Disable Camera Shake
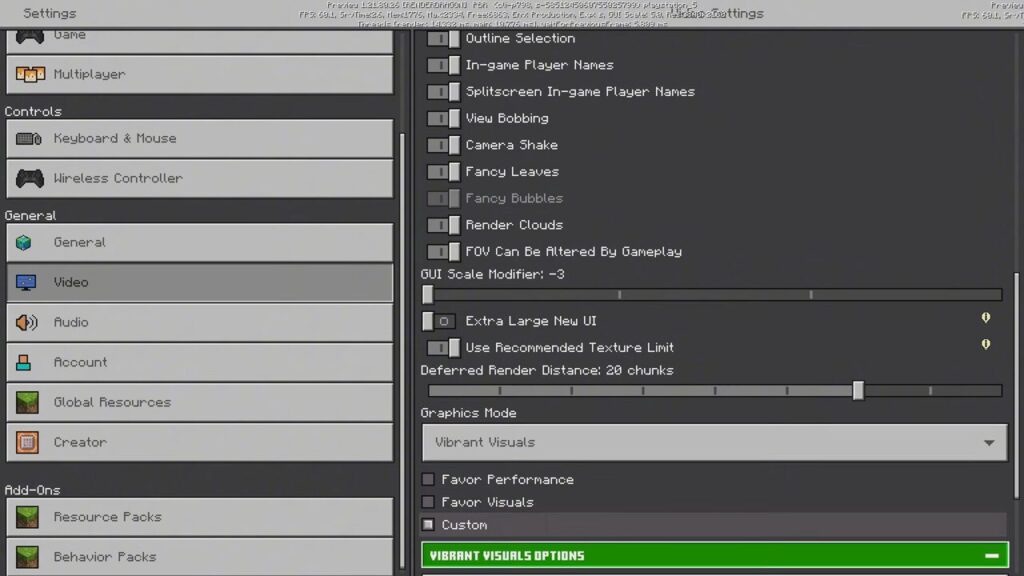 [443, 145]
